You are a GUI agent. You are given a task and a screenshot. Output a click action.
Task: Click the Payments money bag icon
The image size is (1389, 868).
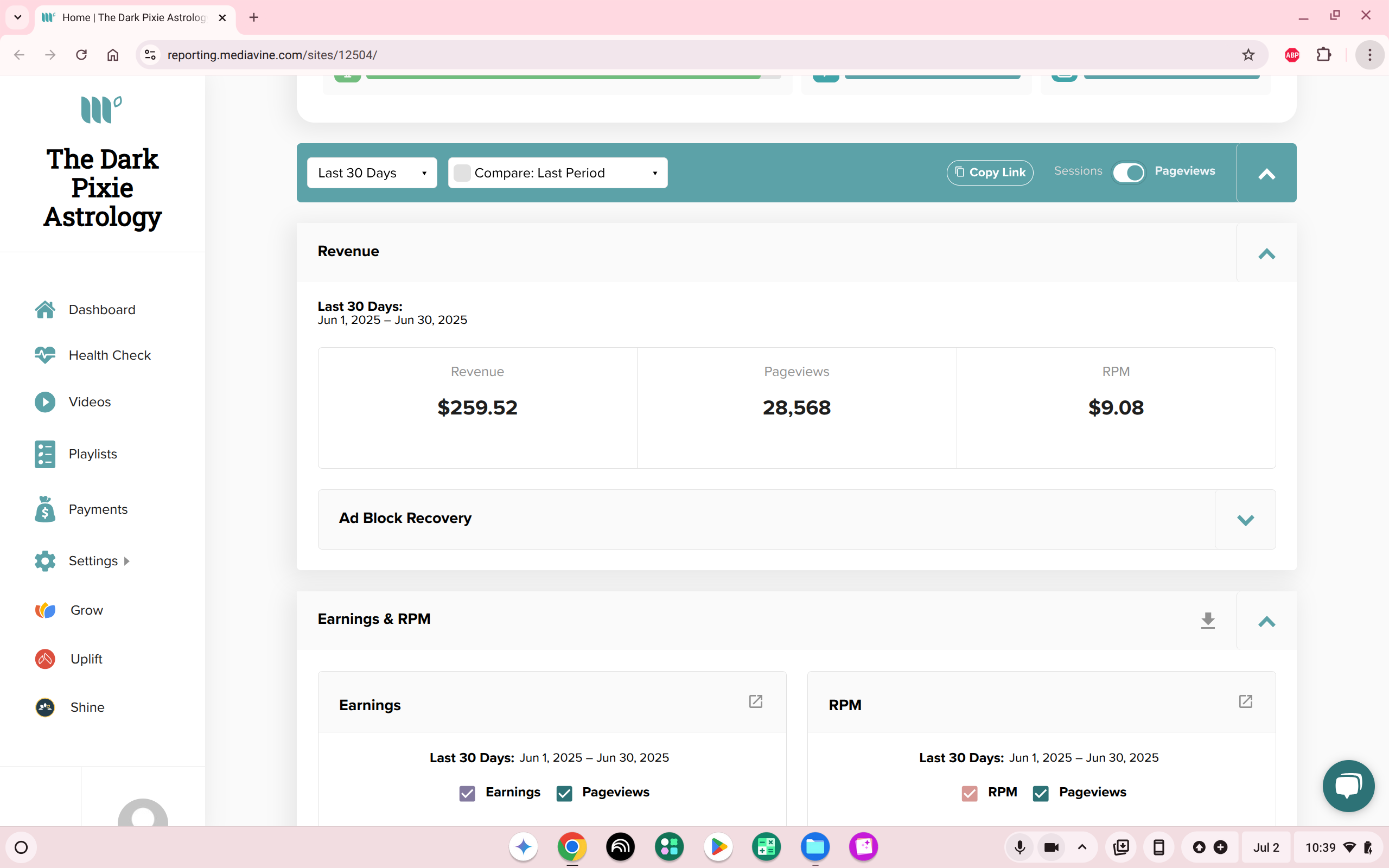pos(45,509)
